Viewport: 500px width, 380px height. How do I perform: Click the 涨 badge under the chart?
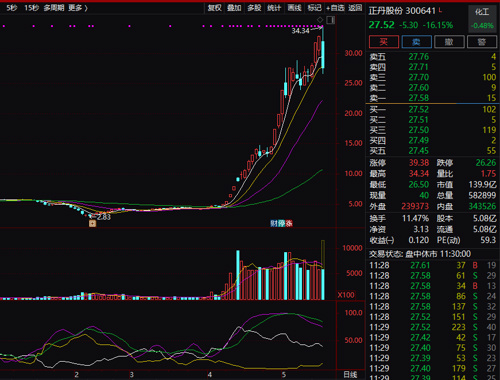(x=289, y=223)
